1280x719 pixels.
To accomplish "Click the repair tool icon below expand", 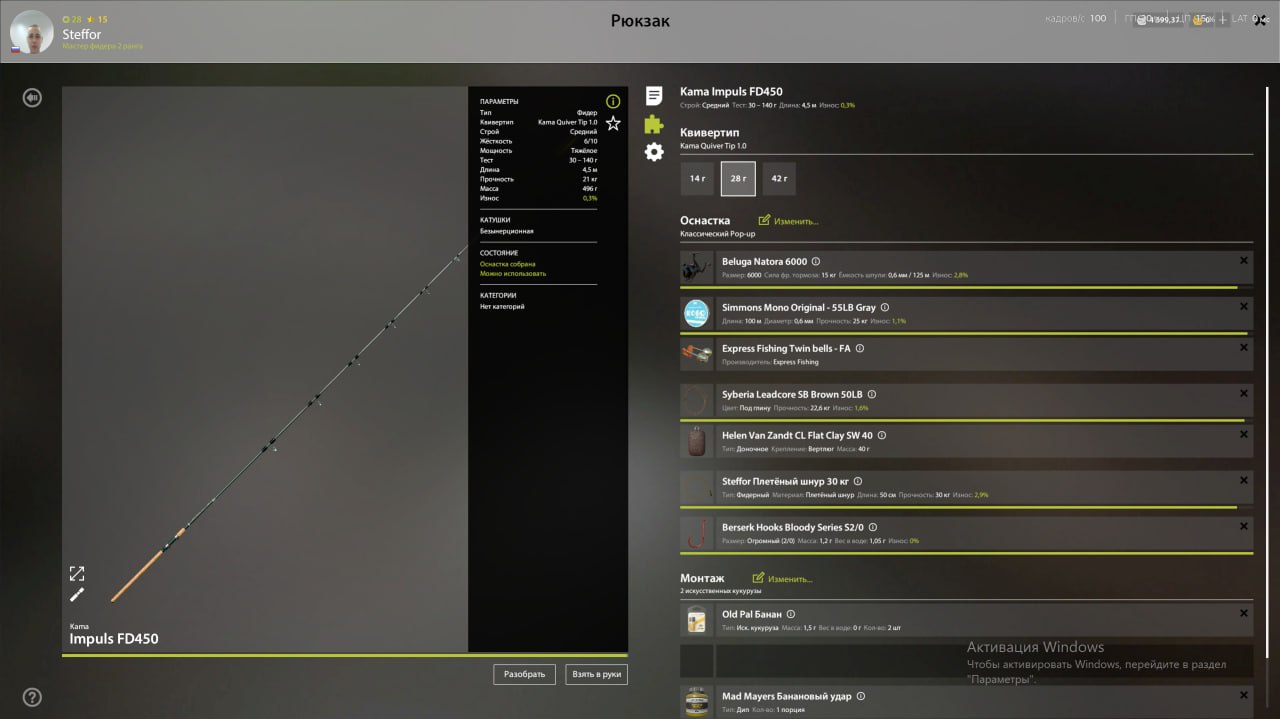I will click(77, 595).
